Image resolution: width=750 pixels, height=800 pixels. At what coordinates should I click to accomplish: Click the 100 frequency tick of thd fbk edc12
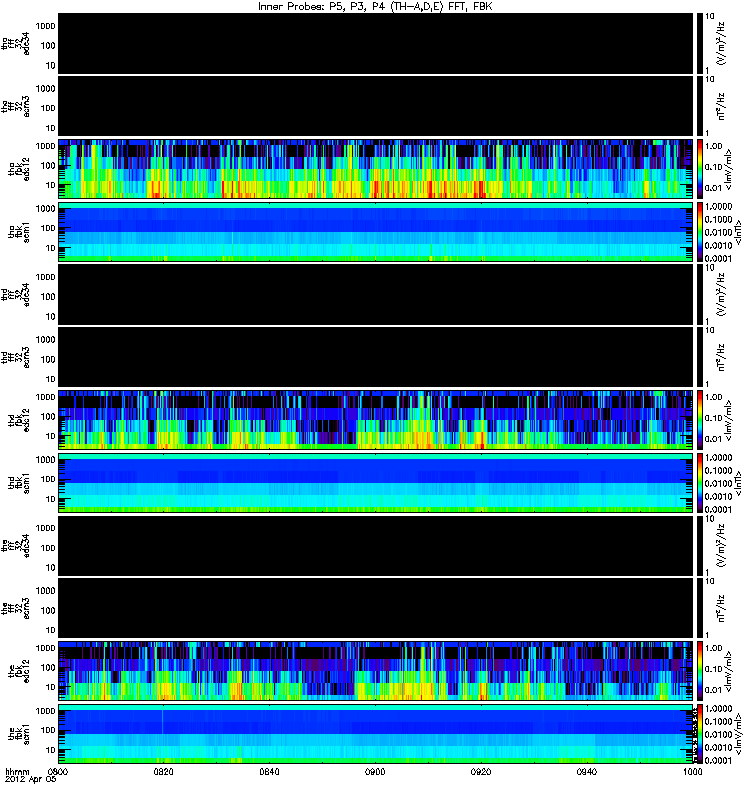(48, 416)
